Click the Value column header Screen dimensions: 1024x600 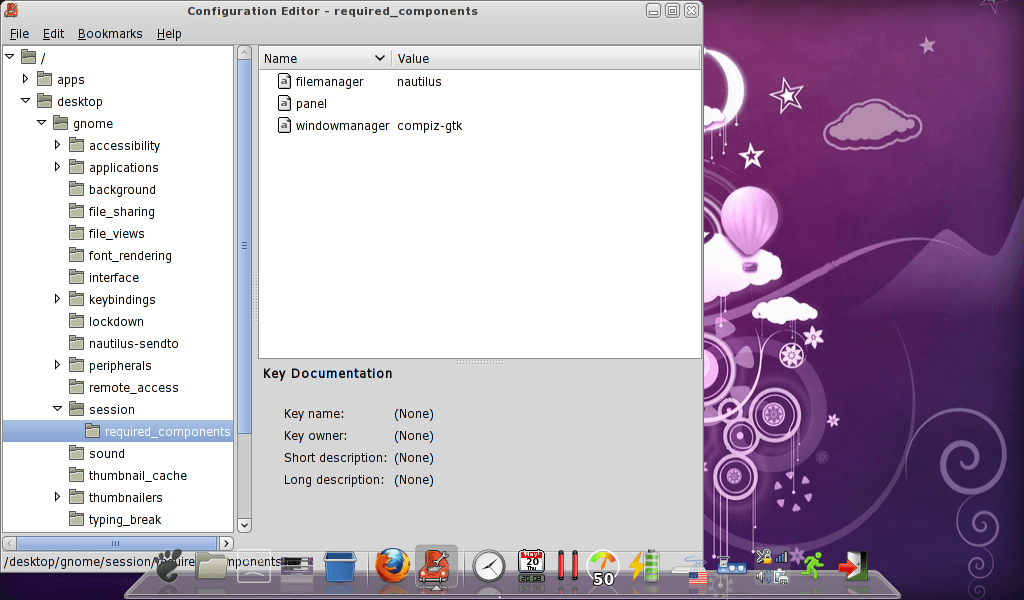pos(545,58)
